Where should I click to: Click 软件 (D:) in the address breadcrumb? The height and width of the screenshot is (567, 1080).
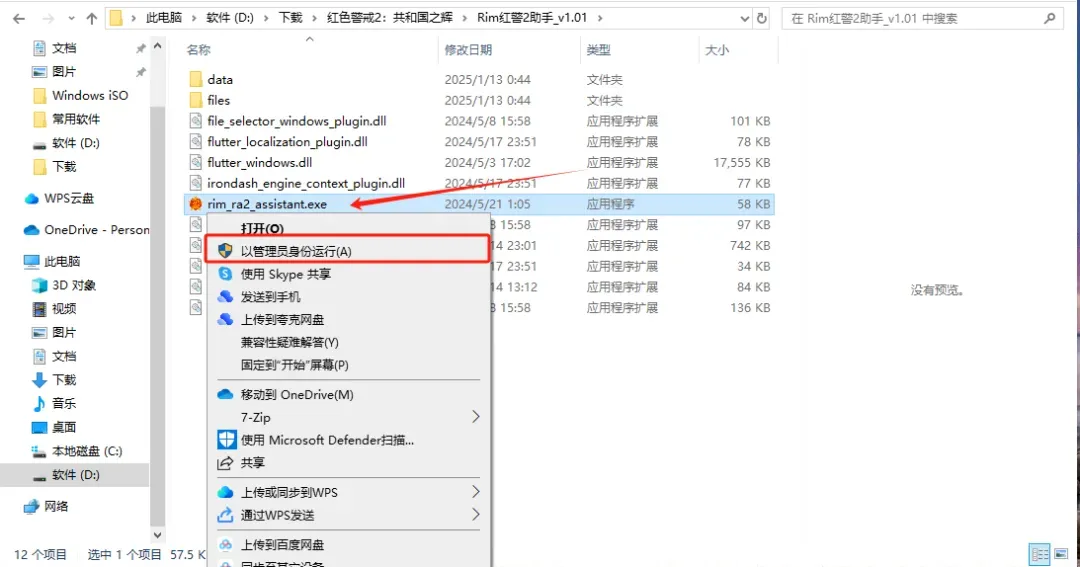coord(230,18)
